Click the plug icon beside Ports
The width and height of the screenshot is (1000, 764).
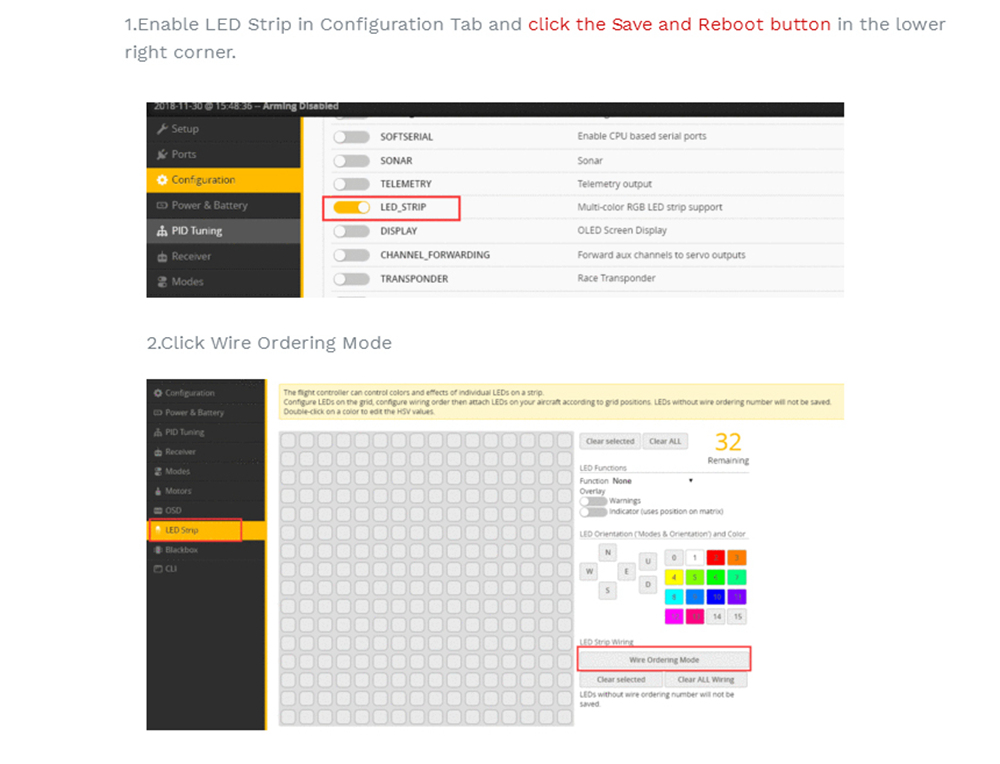(162, 155)
